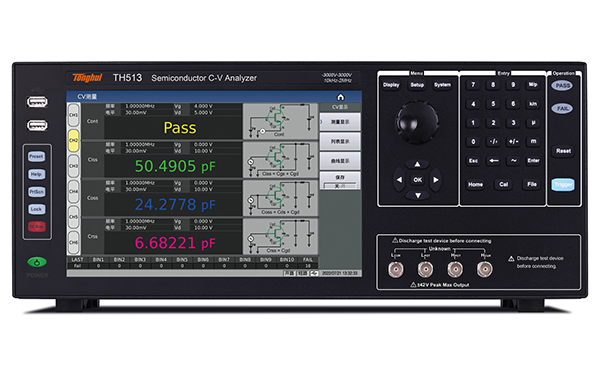Select the Coss = Cds + Cgd circuit diagram
The height and width of the screenshot is (367, 600).
pyautogui.click(x=280, y=198)
